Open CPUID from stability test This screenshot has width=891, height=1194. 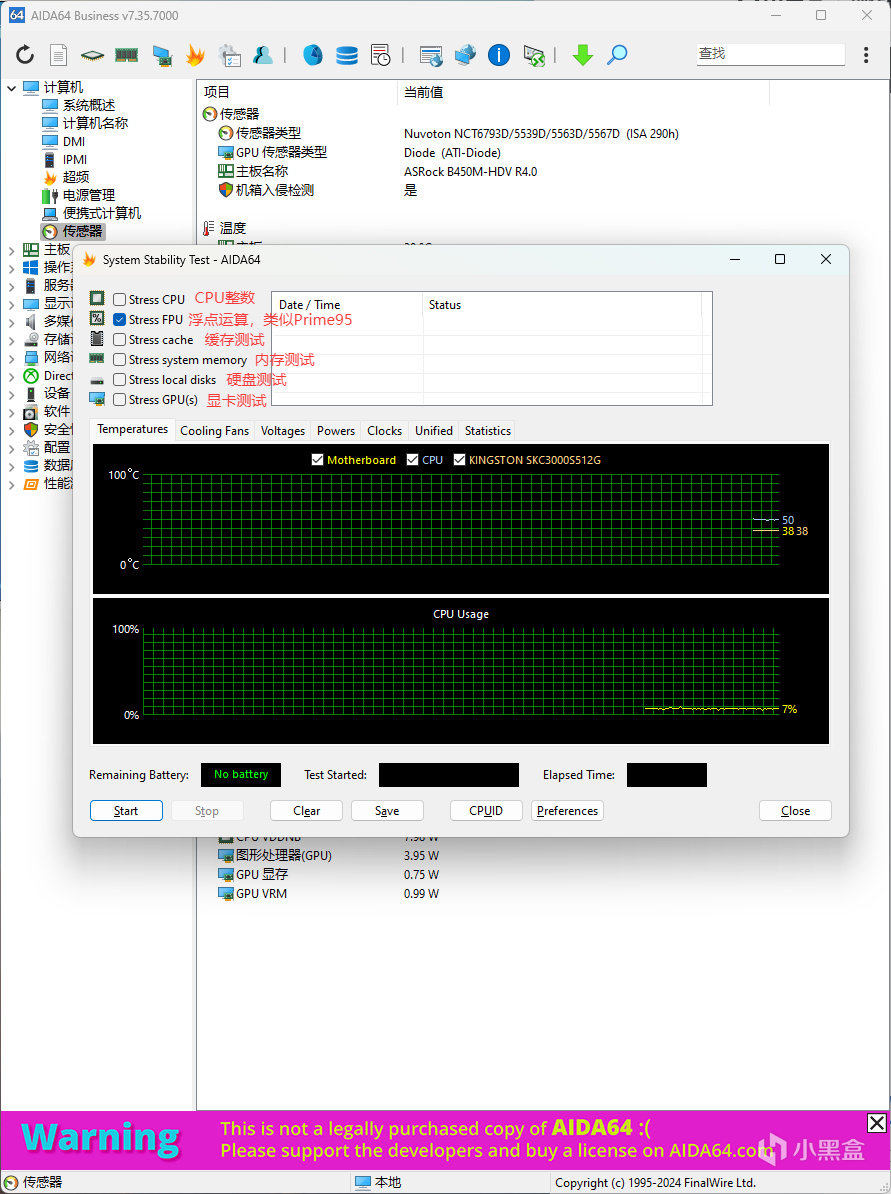tap(486, 811)
